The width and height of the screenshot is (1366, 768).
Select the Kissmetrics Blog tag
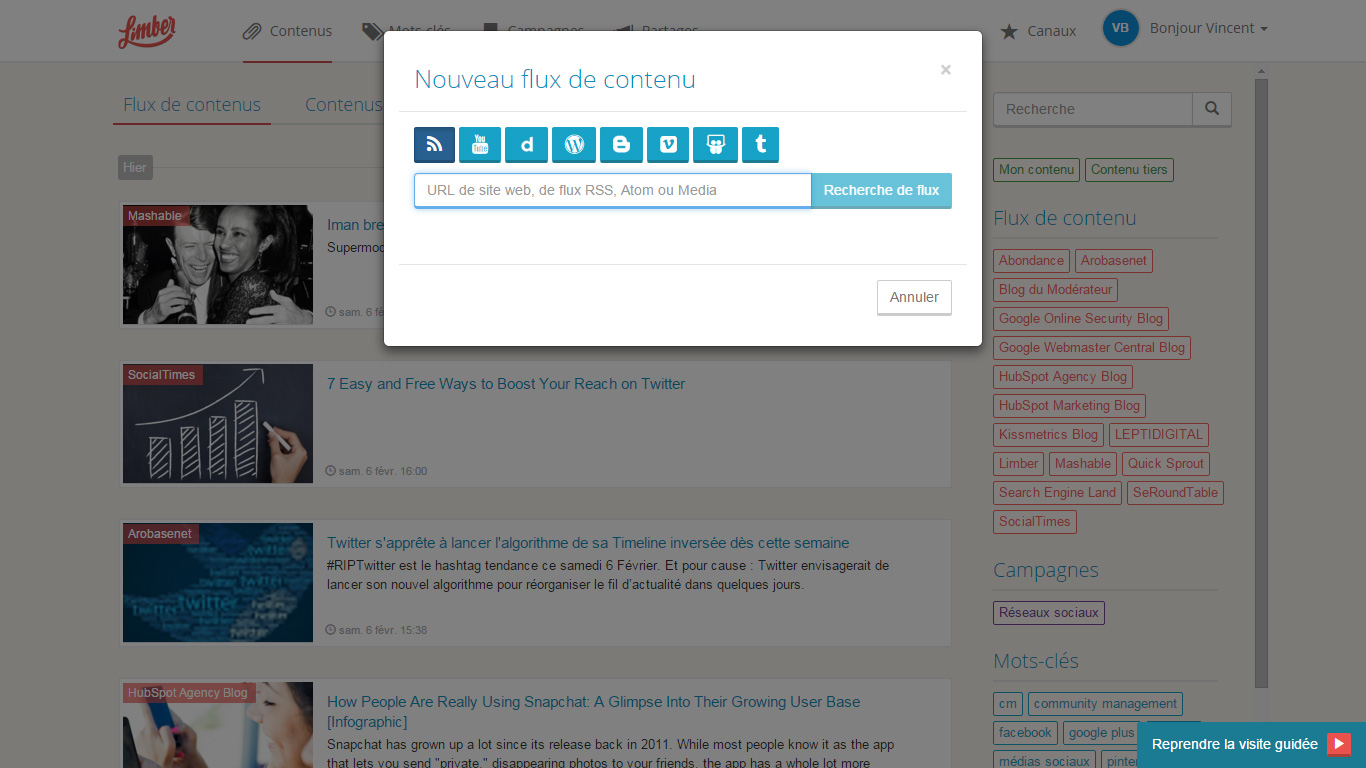coord(1048,435)
